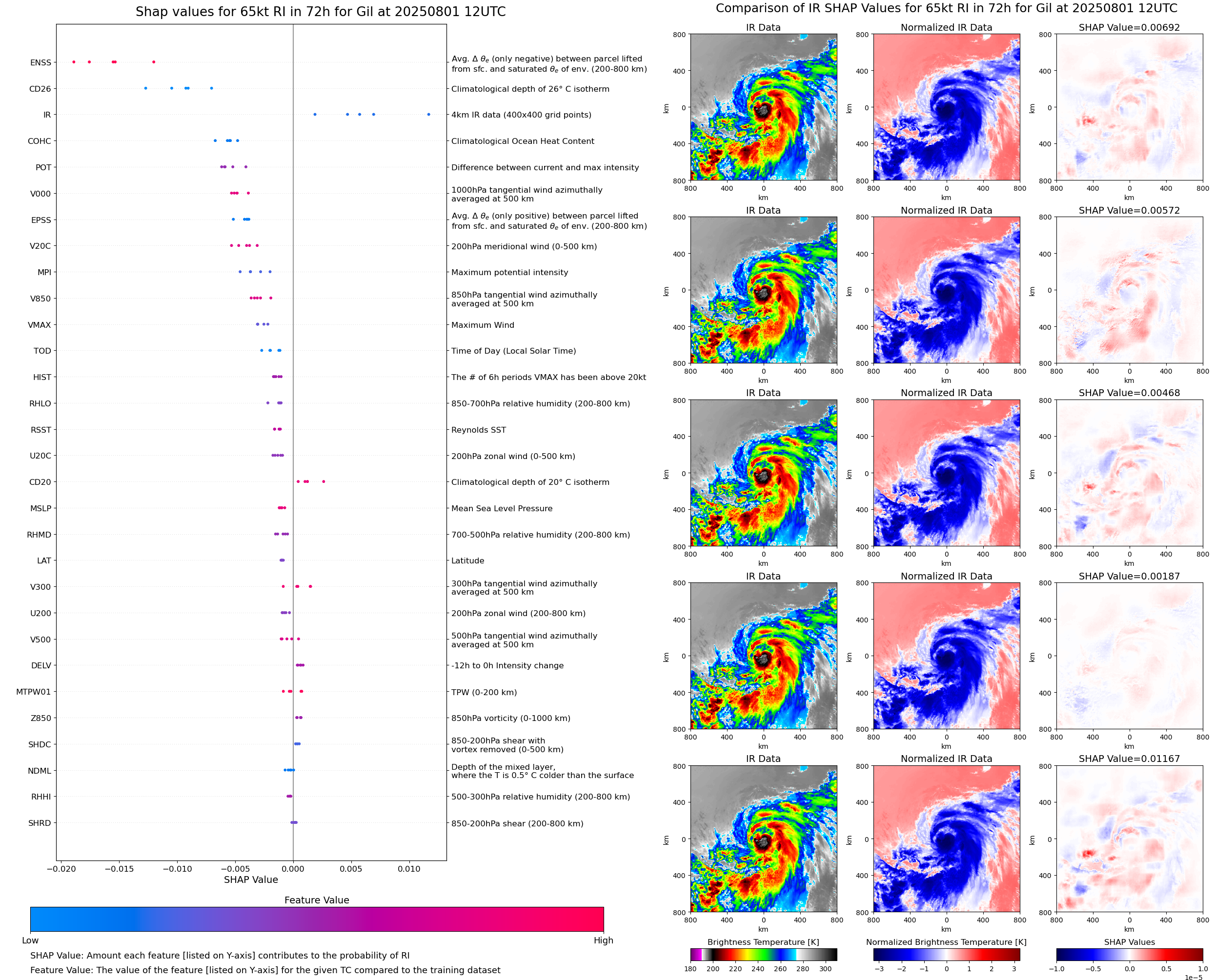Click the Feature Value gradient colorbar
1215x980 pixels.
click(317, 919)
